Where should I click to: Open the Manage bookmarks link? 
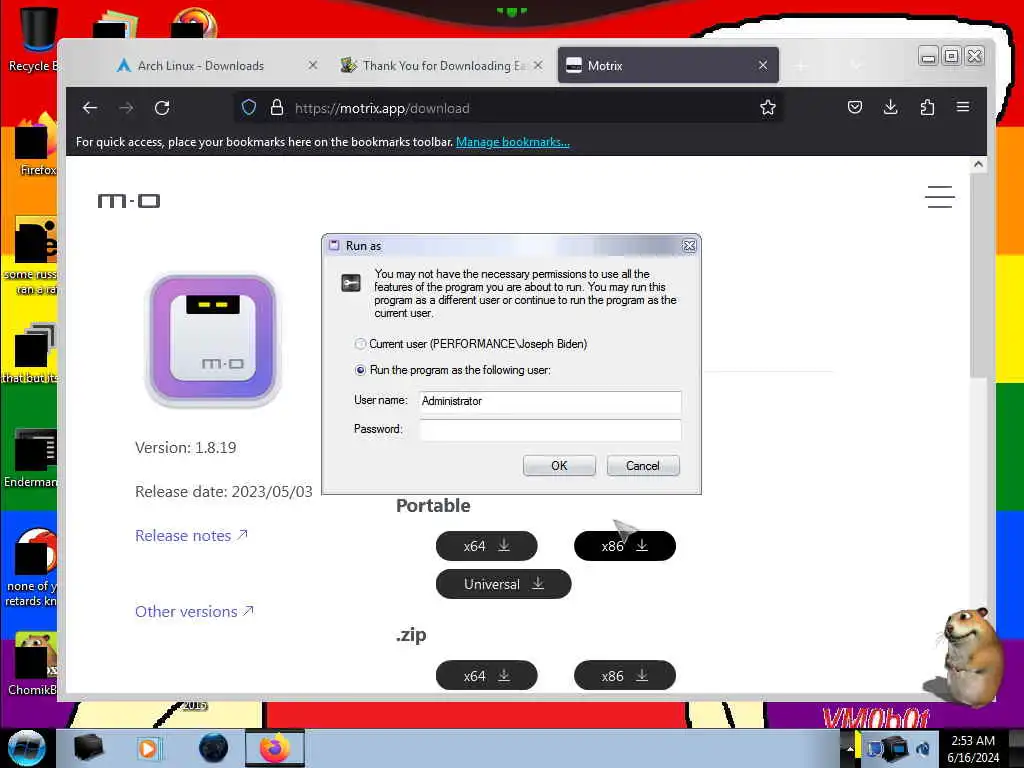click(513, 142)
